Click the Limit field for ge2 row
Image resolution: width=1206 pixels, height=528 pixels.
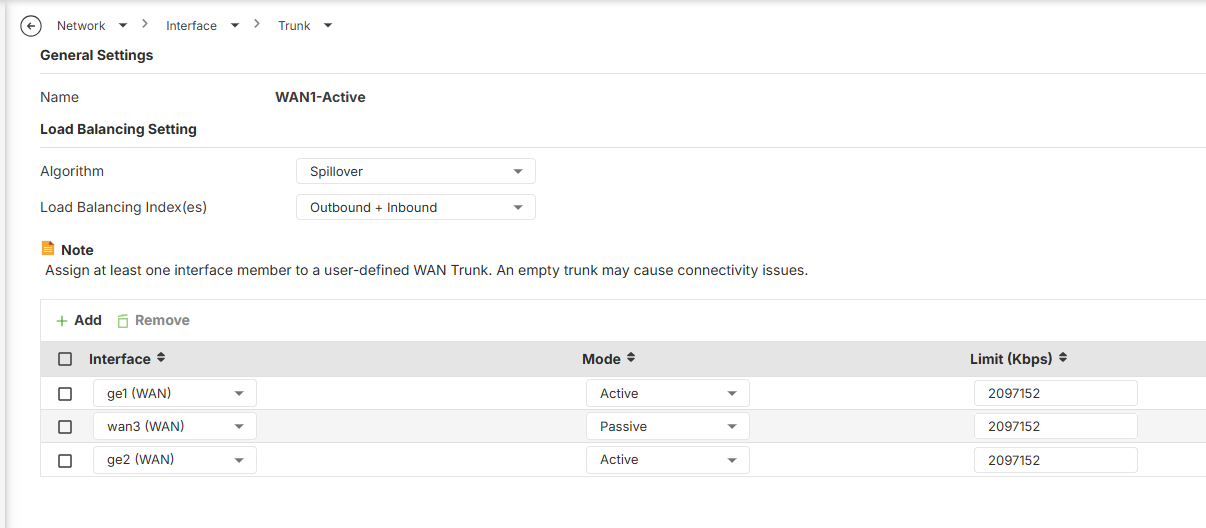pos(1055,460)
